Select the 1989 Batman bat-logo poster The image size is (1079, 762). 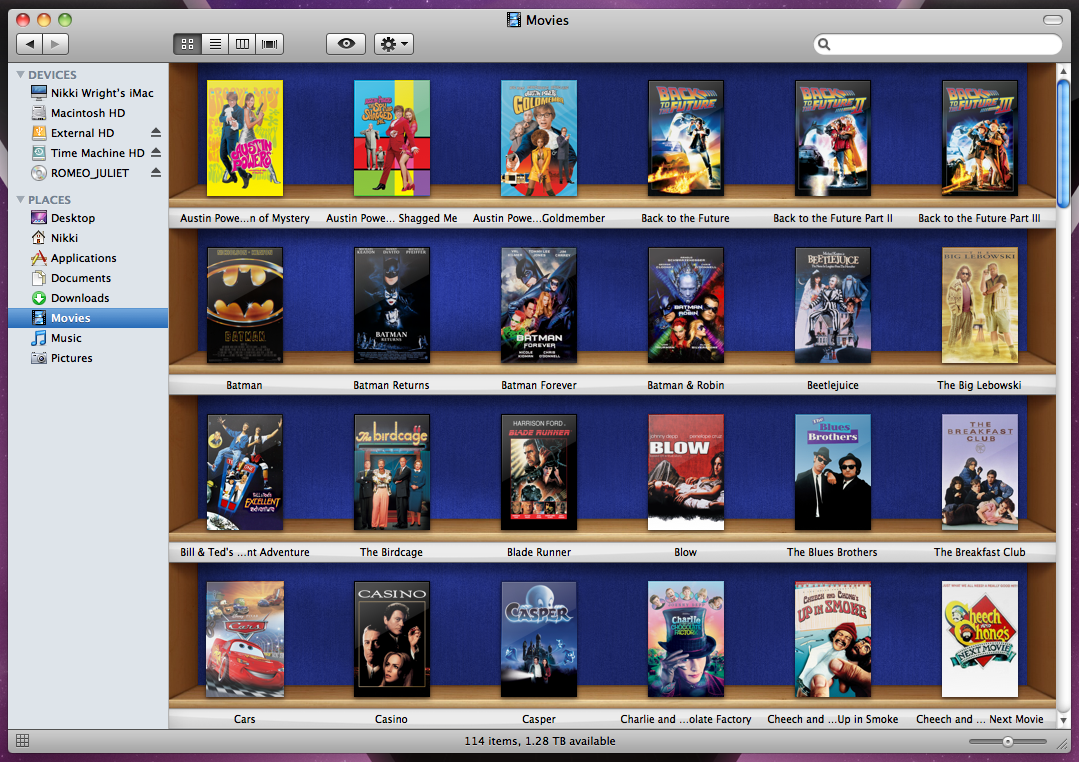click(x=244, y=305)
